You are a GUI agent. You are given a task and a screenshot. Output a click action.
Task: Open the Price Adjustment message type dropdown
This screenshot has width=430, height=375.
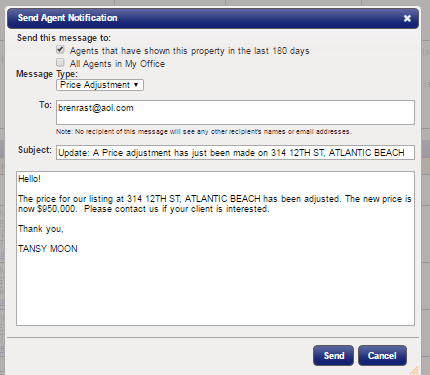tap(100, 85)
